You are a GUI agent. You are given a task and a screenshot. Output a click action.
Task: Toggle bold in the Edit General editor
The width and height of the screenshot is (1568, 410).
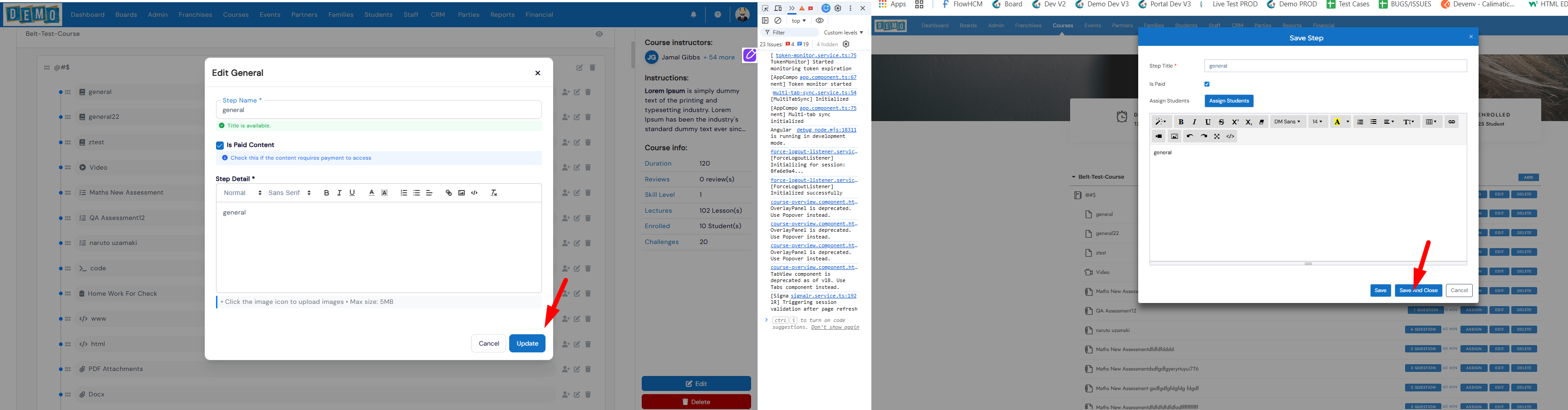pyautogui.click(x=326, y=193)
